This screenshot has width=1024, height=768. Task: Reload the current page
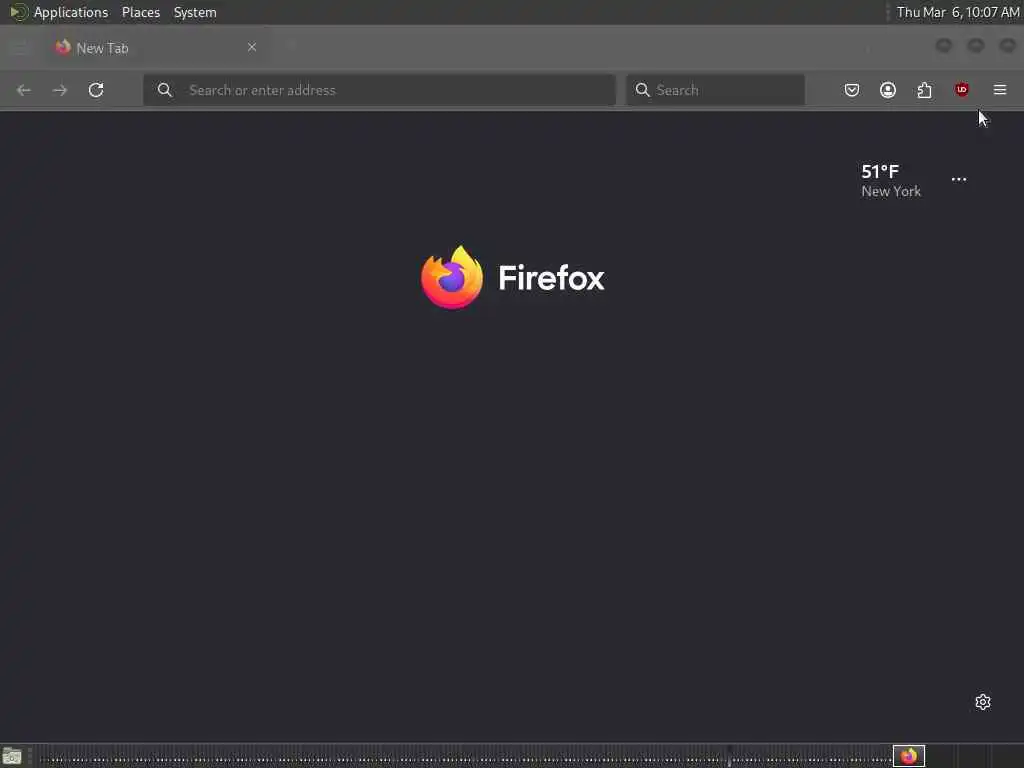(96, 90)
